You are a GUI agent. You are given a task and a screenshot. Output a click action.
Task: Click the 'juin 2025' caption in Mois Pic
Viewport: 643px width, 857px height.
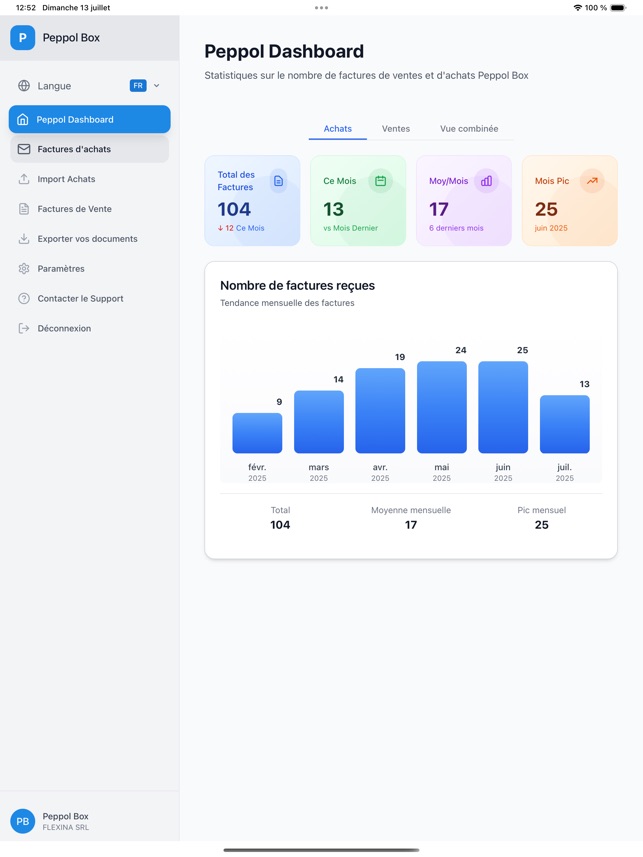[x=551, y=228]
